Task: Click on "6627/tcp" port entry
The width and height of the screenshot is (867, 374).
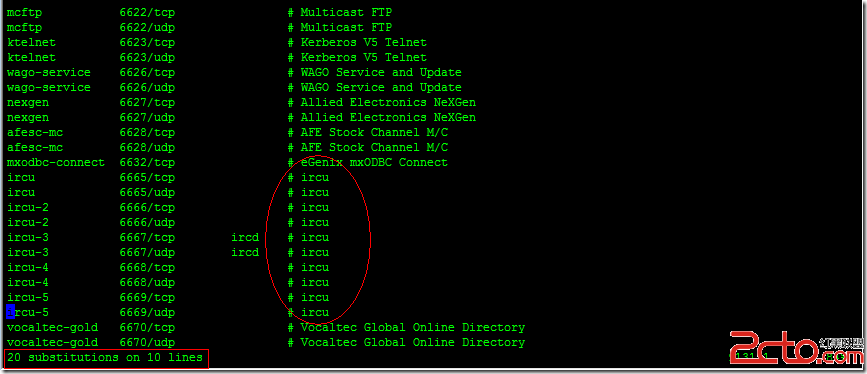Action: (147, 102)
